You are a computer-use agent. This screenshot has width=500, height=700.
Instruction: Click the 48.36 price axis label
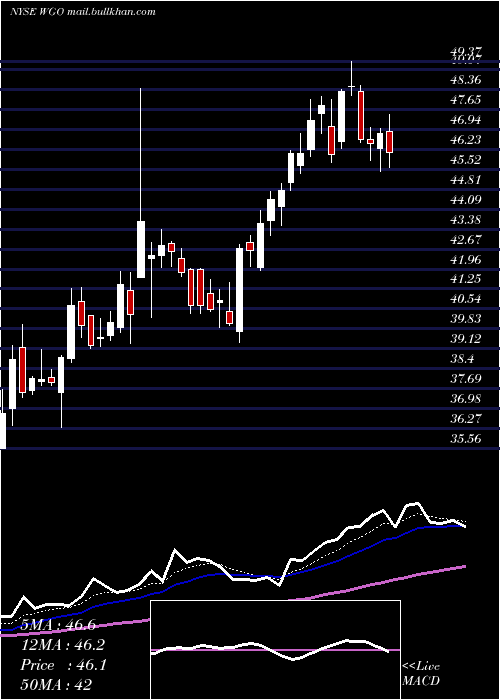[x=466, y=80]
